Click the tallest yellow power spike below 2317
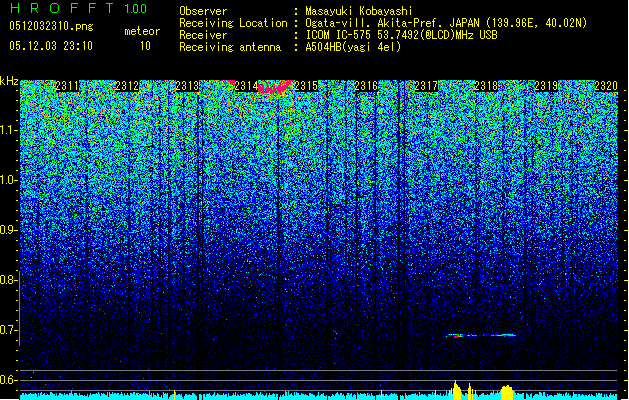The width and height of the screenshot is (629, 400). point(455,390)
